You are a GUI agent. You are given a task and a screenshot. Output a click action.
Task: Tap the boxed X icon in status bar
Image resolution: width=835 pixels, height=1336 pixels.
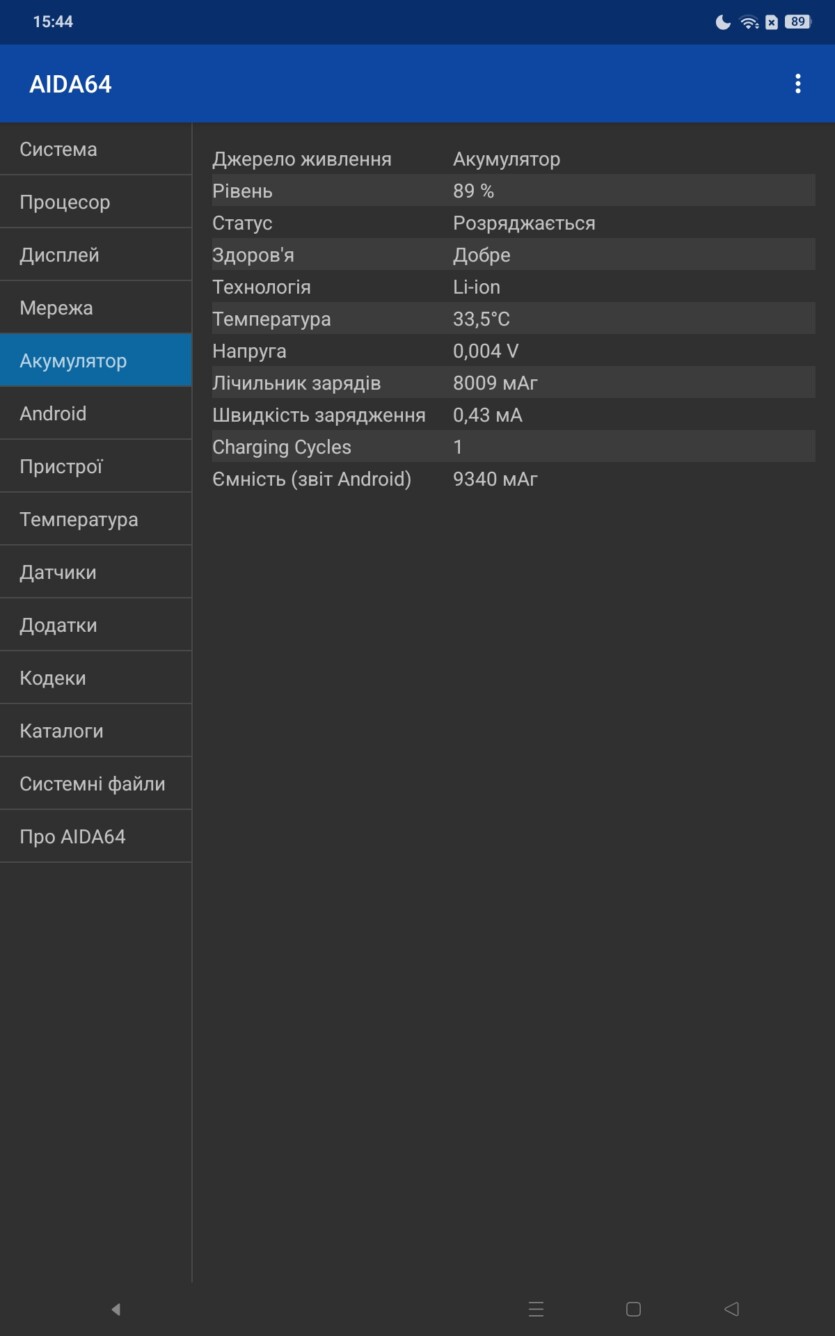click(x=771, y=22)
